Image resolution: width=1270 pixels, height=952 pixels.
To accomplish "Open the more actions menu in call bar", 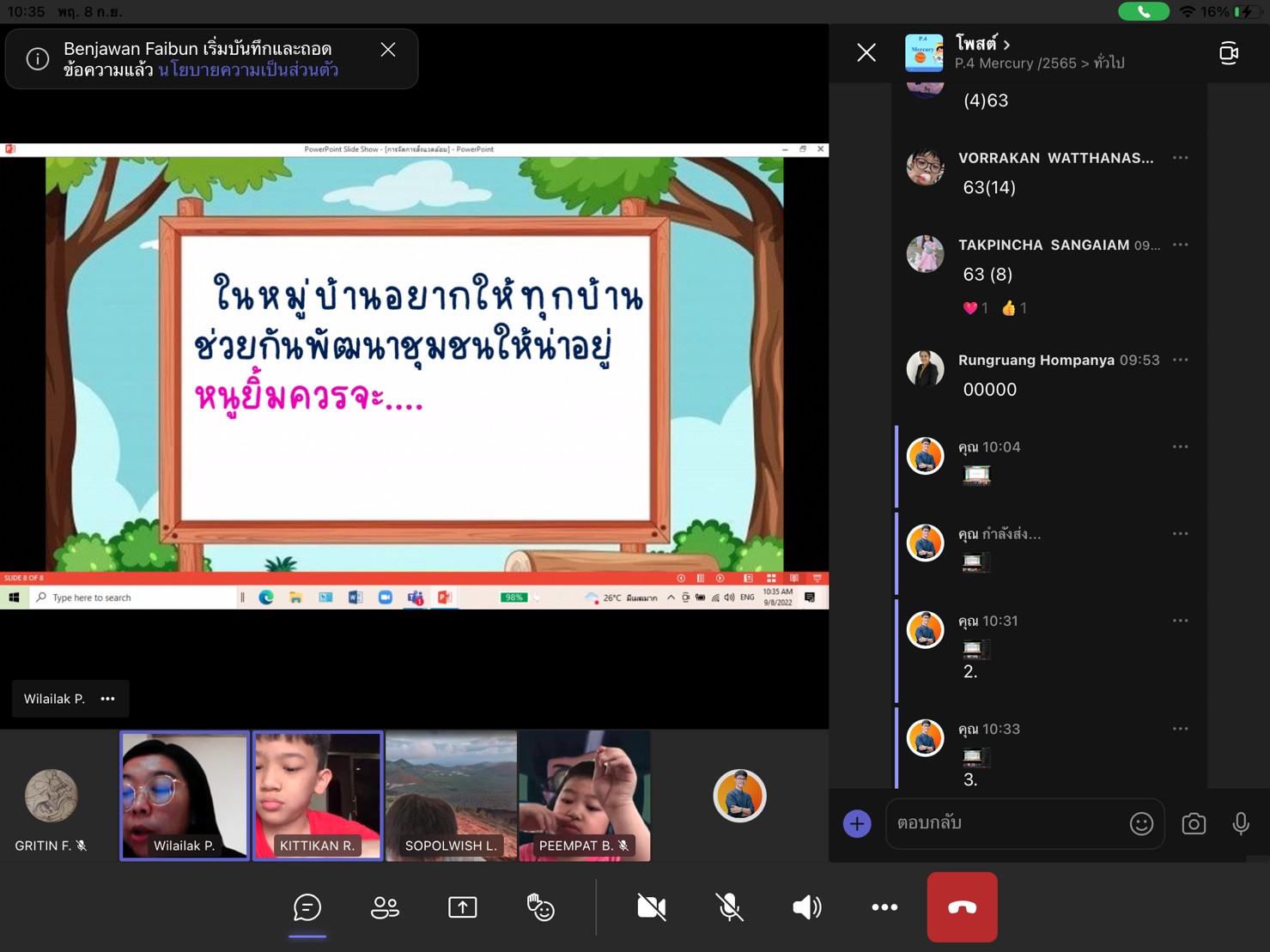I will 884,907.
